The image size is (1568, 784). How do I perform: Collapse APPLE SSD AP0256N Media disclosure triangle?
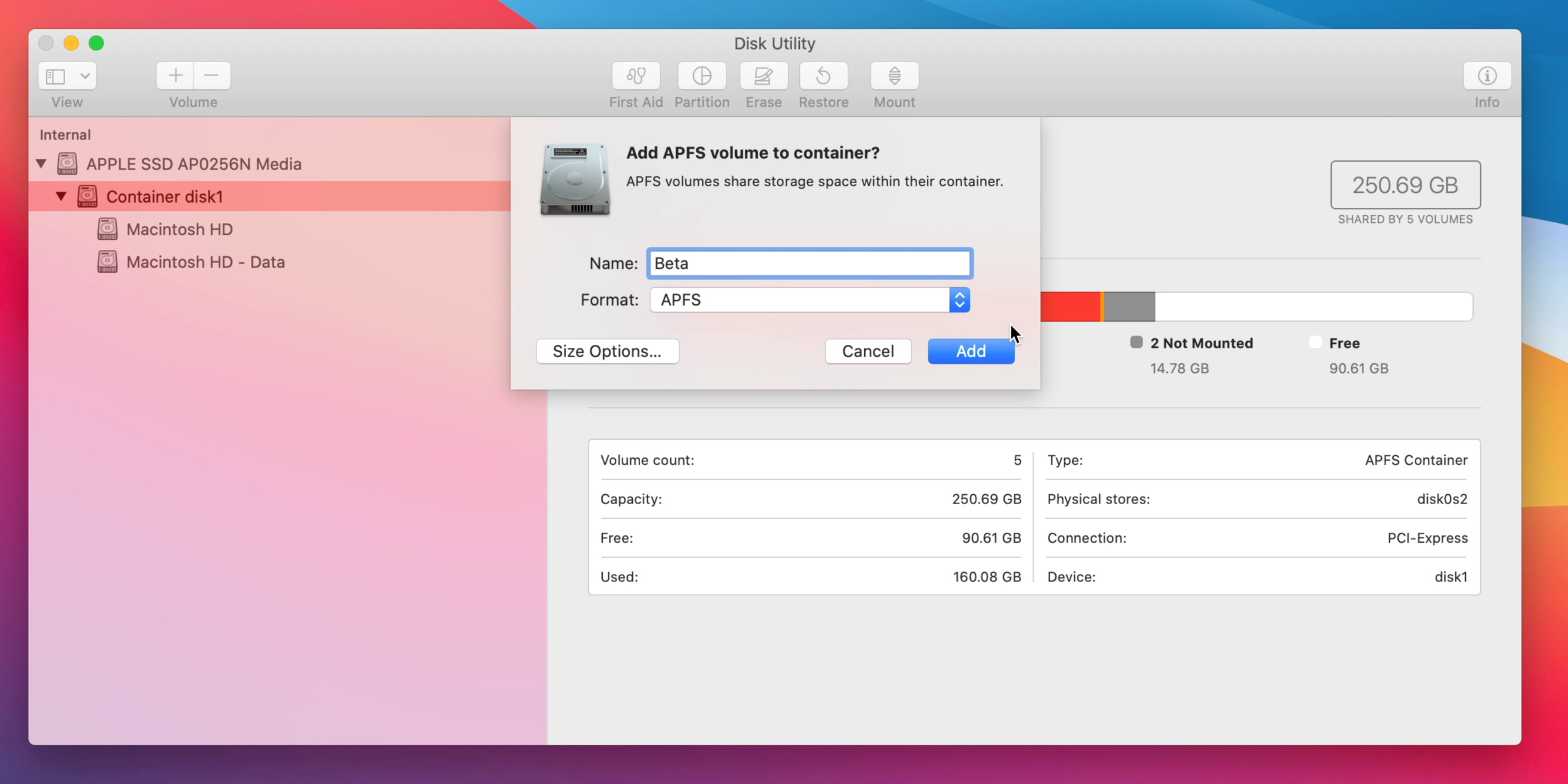(41, 164)
